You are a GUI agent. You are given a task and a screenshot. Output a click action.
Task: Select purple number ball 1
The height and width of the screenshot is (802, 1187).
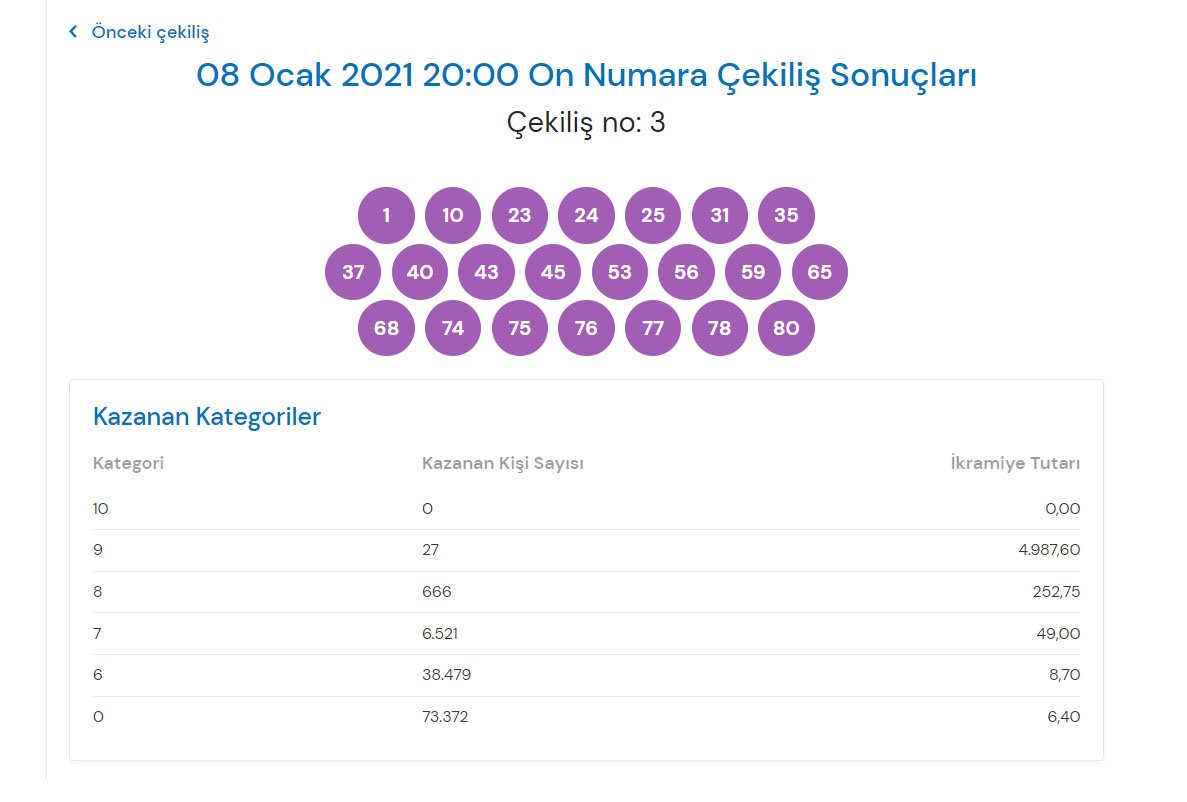386,215
